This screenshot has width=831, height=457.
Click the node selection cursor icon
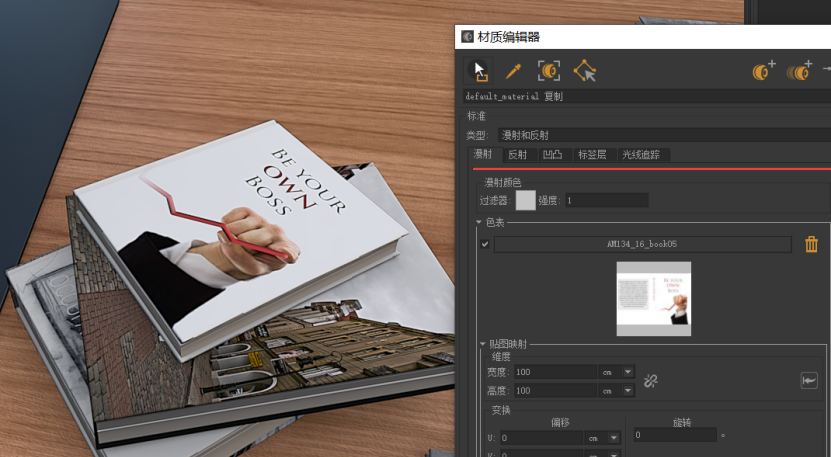click(585, 71)
